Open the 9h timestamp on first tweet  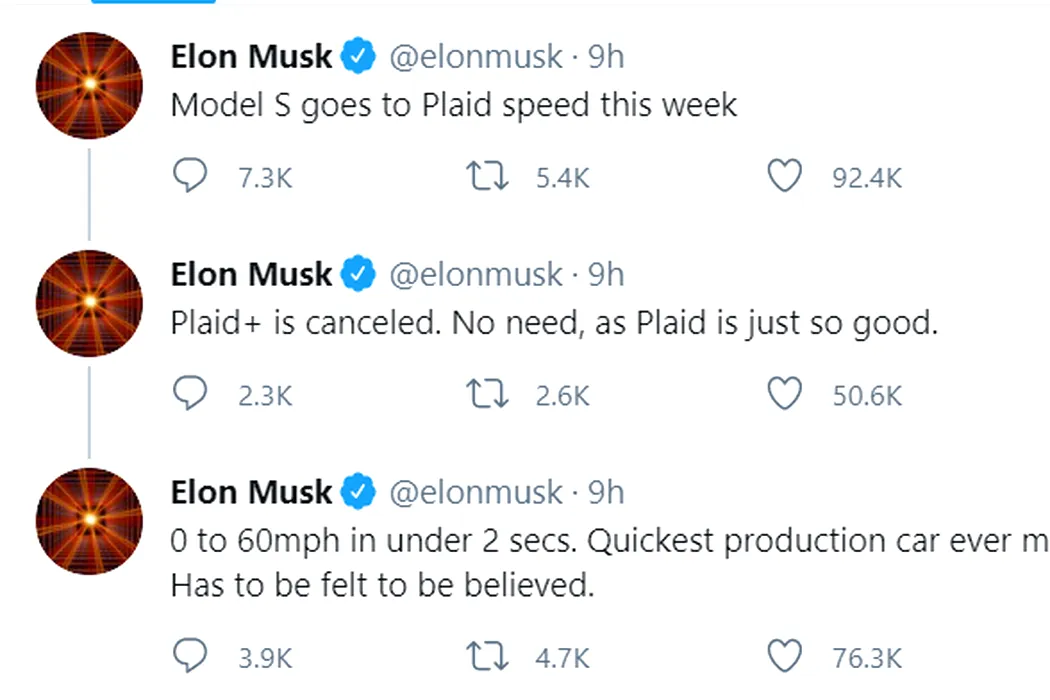606,56
